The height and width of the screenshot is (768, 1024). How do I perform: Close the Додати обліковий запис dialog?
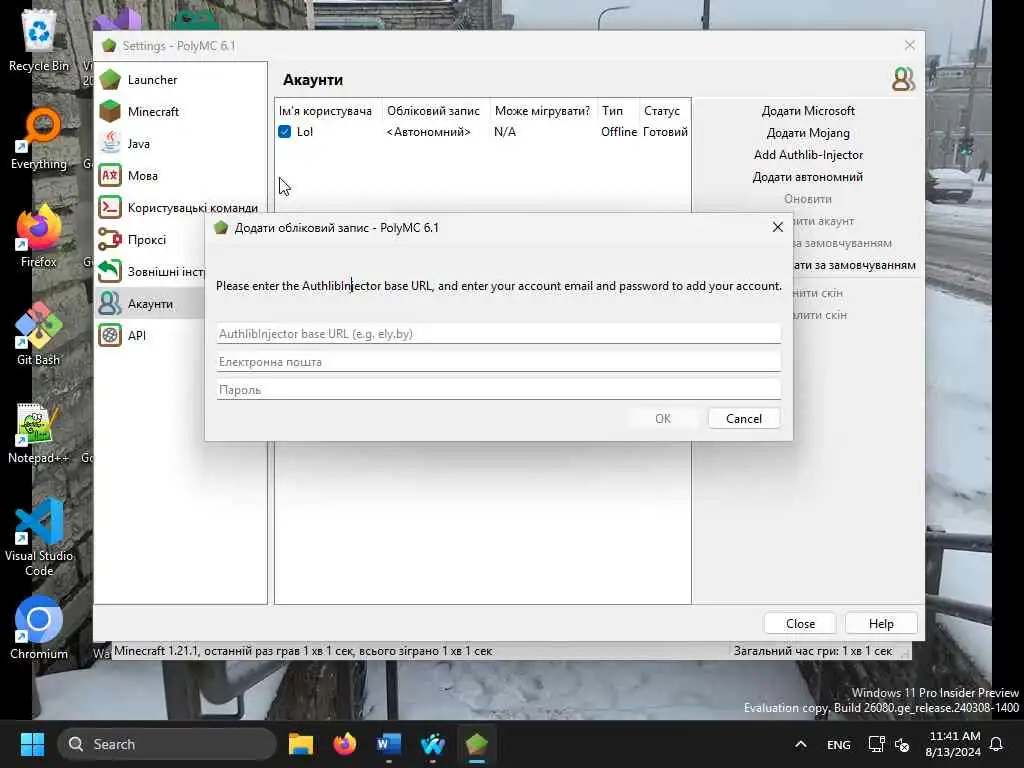click(x=777, y=227)
